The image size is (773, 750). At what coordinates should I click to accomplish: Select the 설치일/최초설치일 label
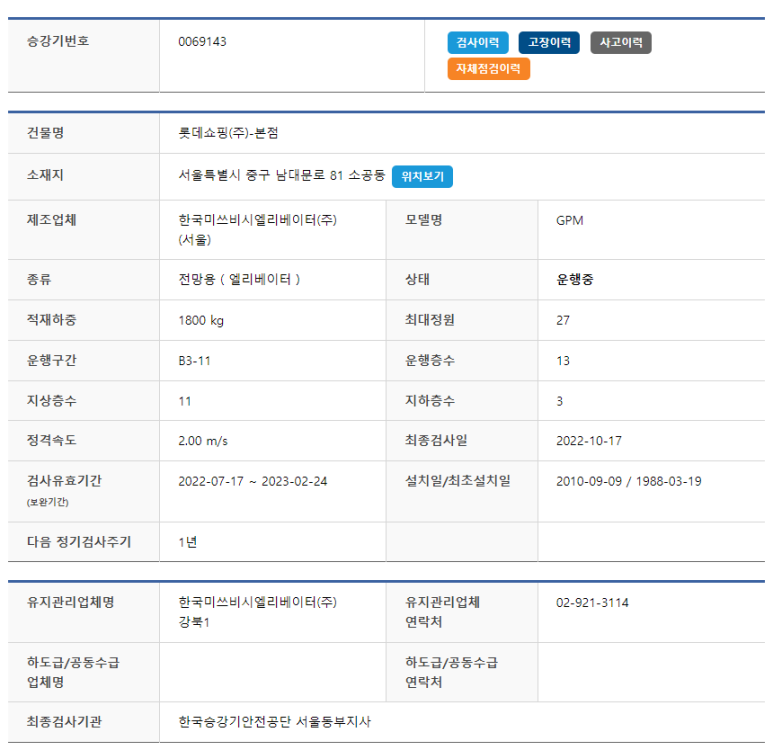point(457,481)
